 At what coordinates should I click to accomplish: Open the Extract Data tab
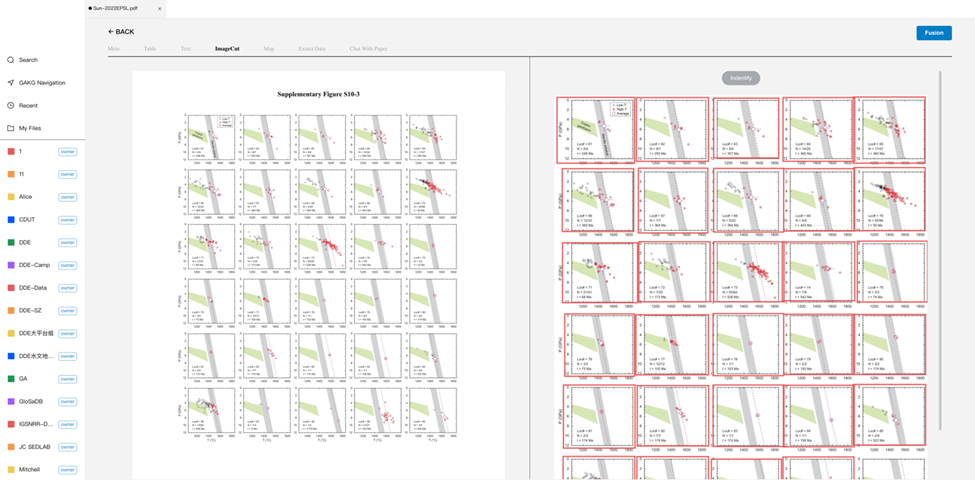312,48
